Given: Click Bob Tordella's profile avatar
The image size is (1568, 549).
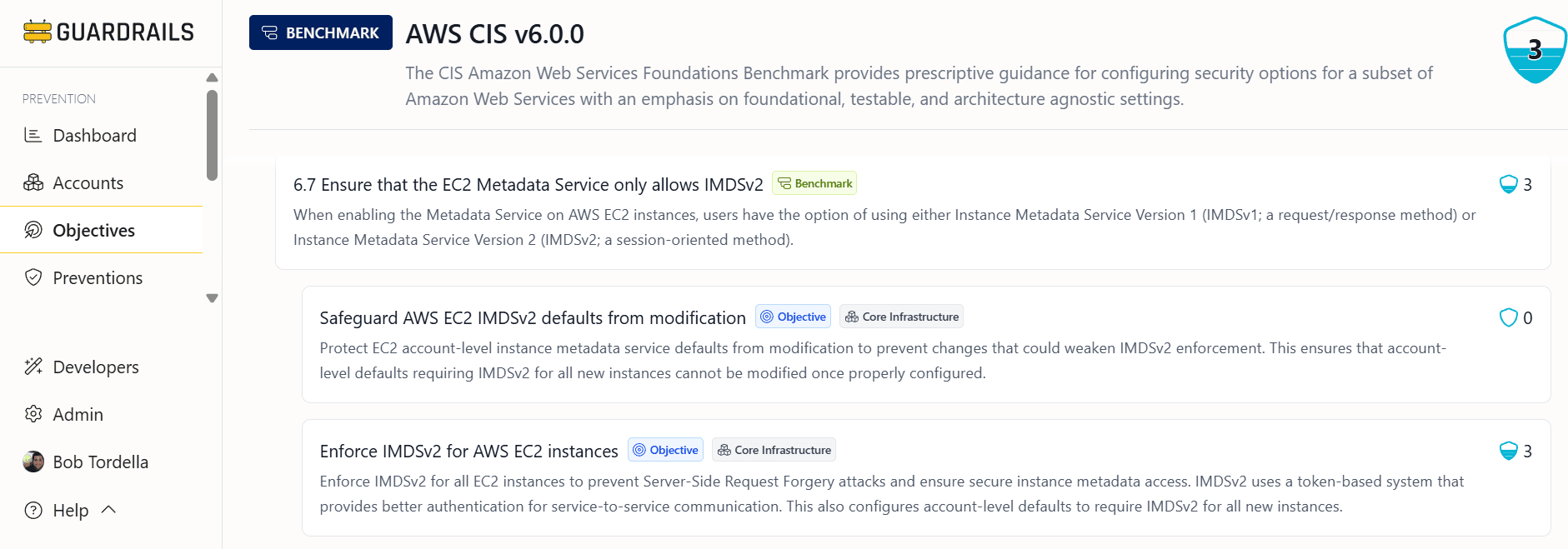Looking at the screenshot, I should [x=33, y=462].
